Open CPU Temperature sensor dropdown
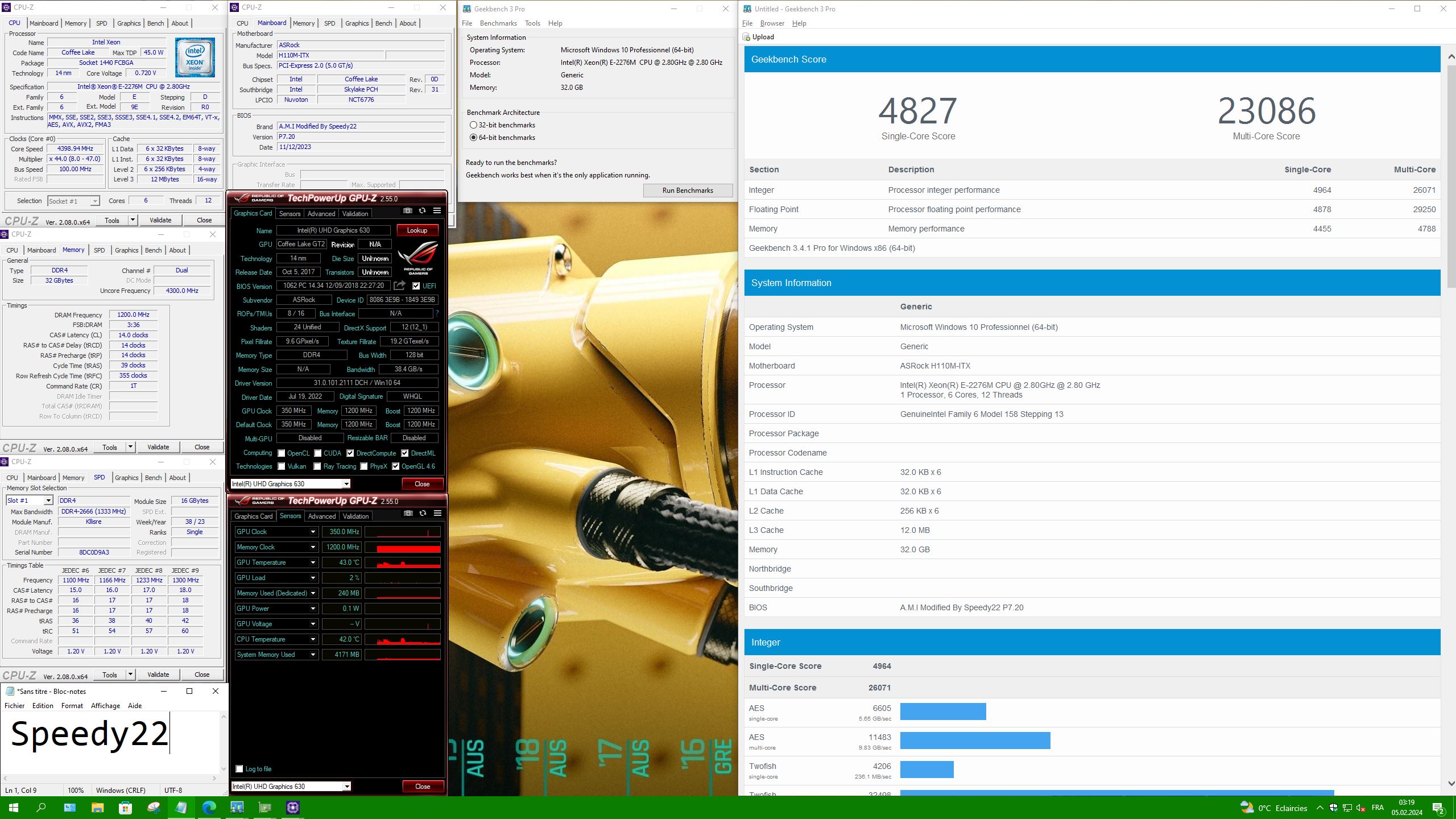This screenshot has height=819, width=1456. 312,639
